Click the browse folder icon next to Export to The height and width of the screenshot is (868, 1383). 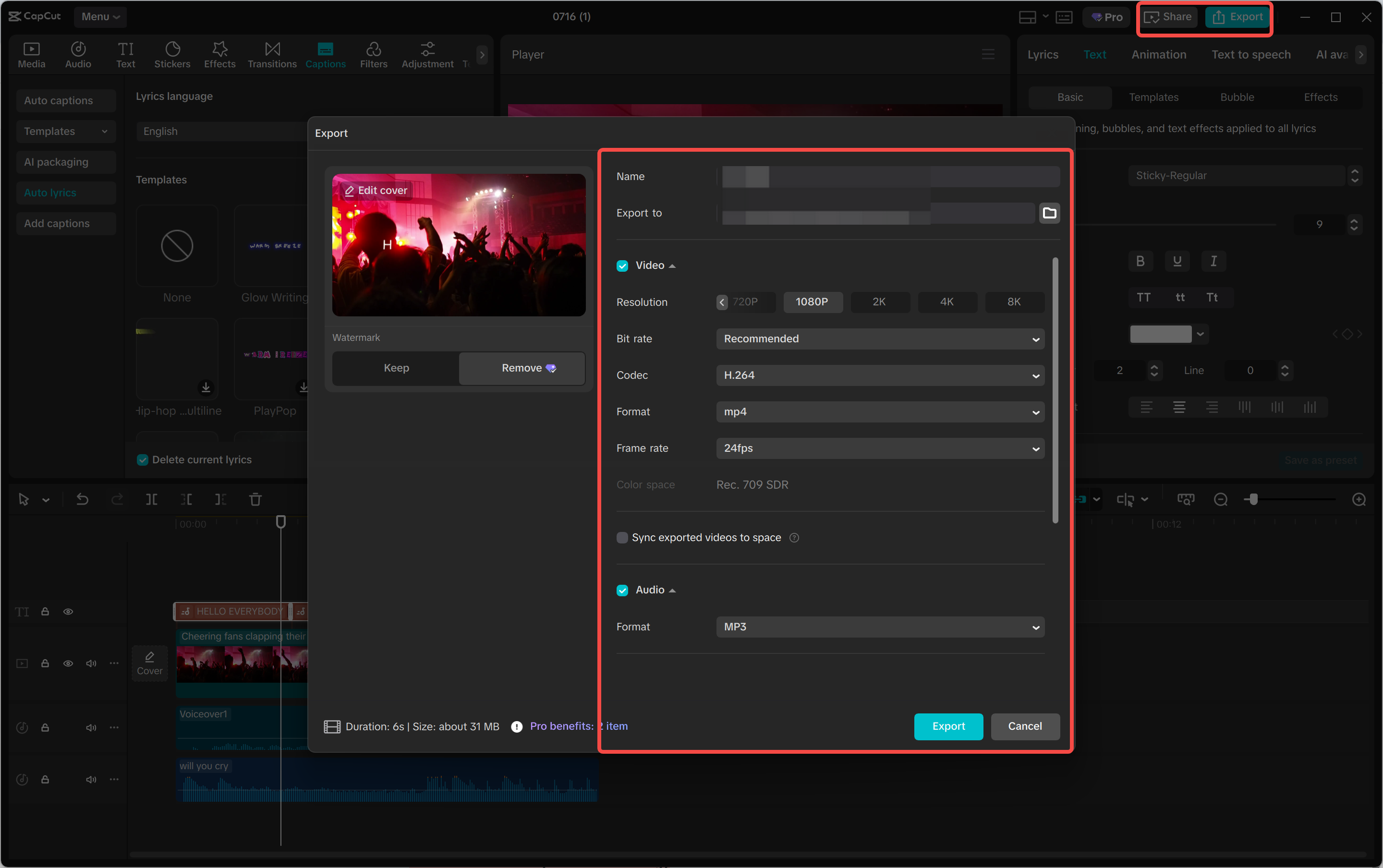1049,213
